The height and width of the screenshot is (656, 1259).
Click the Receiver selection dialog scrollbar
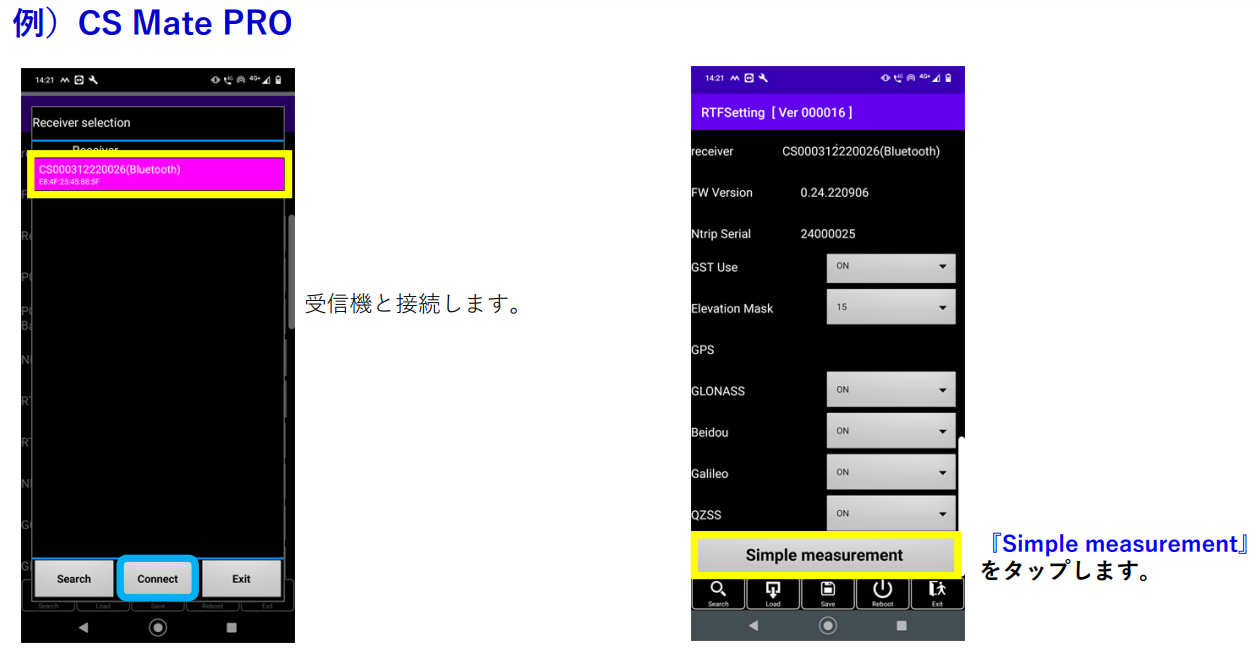[x=292, y=272]
